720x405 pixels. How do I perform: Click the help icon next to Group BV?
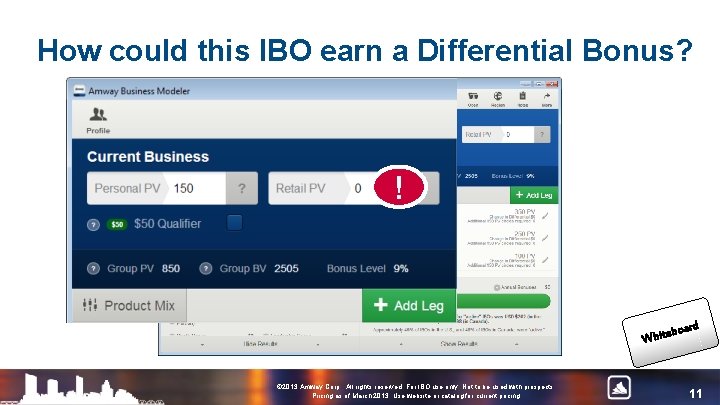click(x=206, y=269)
